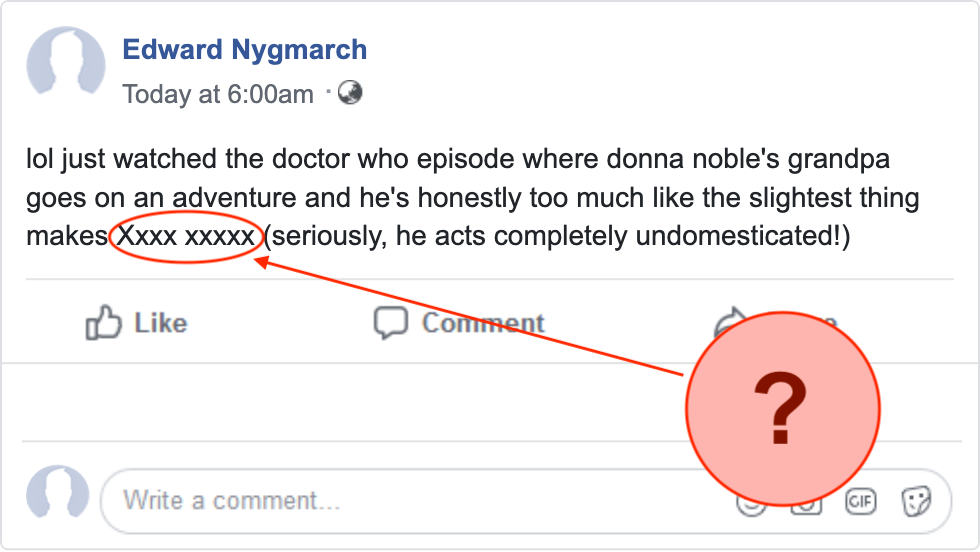Click the word "undomesticated!" in the post

tap(742, 236)
